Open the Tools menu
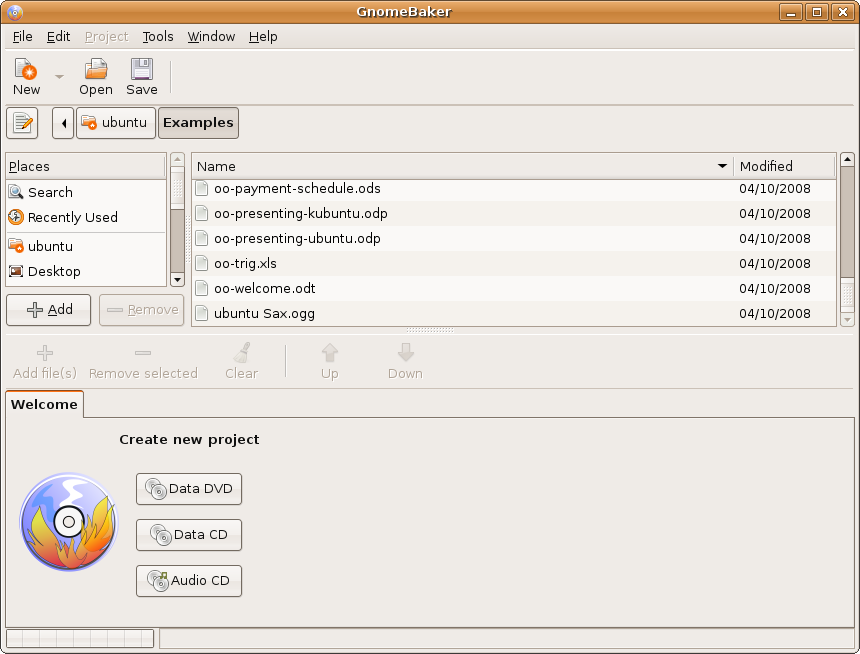The image size is (860, 654). 157,36
